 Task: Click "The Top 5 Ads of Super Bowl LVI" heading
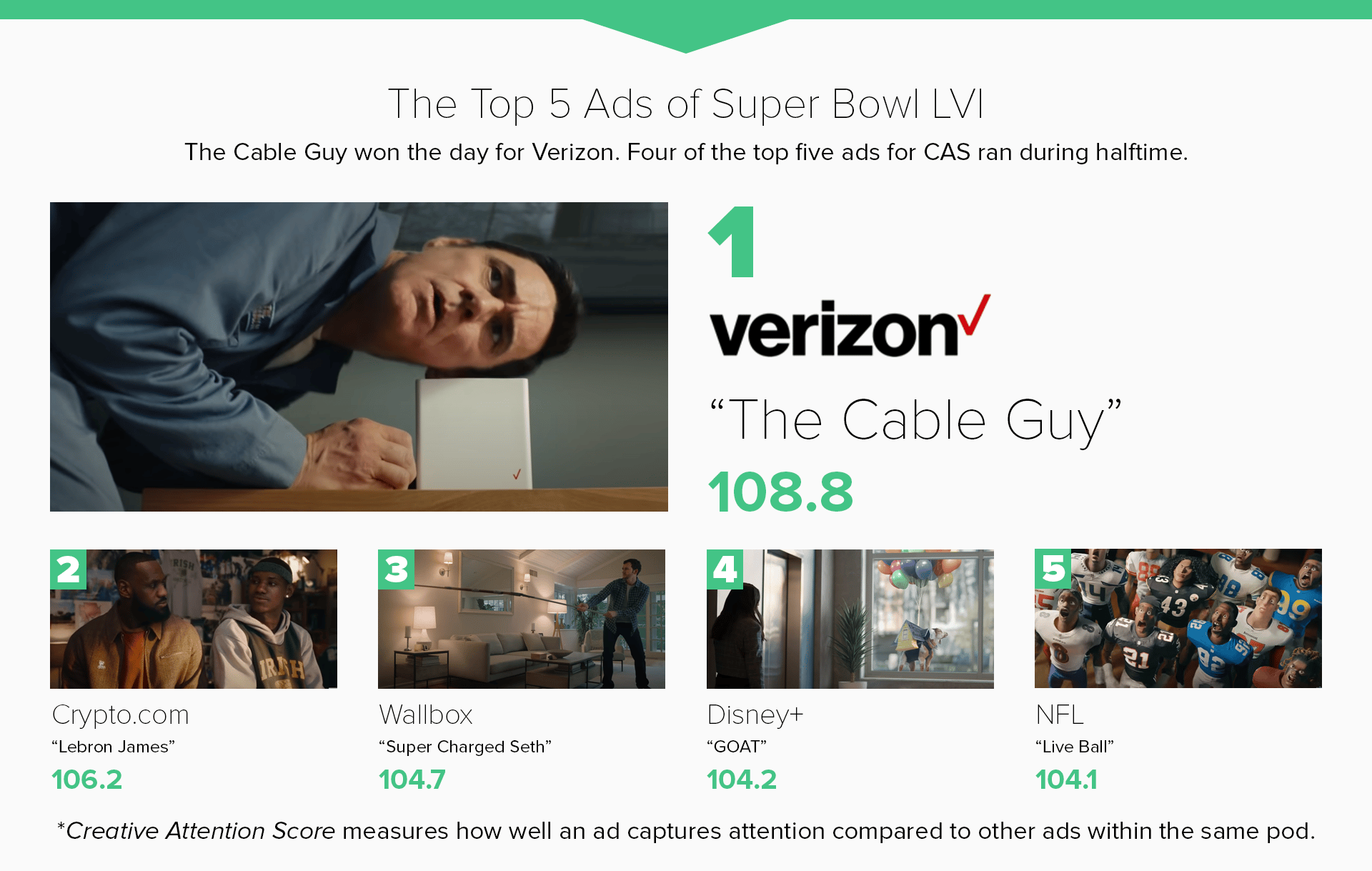click(x=686, y=104)
